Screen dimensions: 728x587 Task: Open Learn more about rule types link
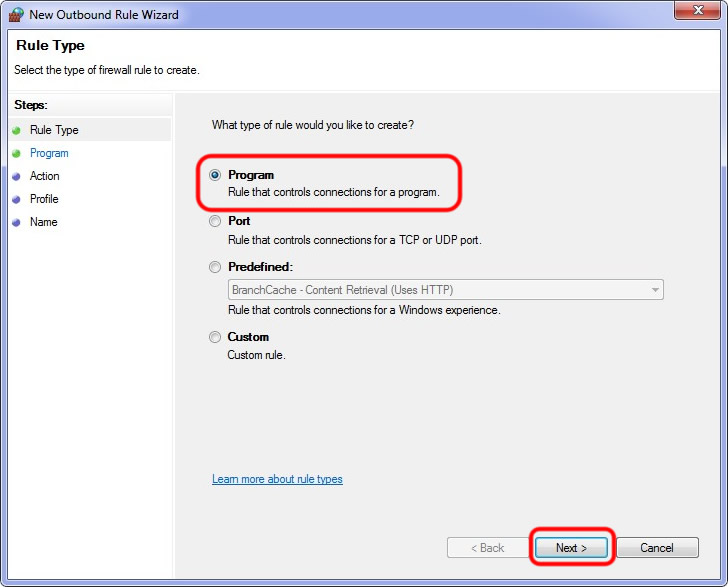coord(277,479)
